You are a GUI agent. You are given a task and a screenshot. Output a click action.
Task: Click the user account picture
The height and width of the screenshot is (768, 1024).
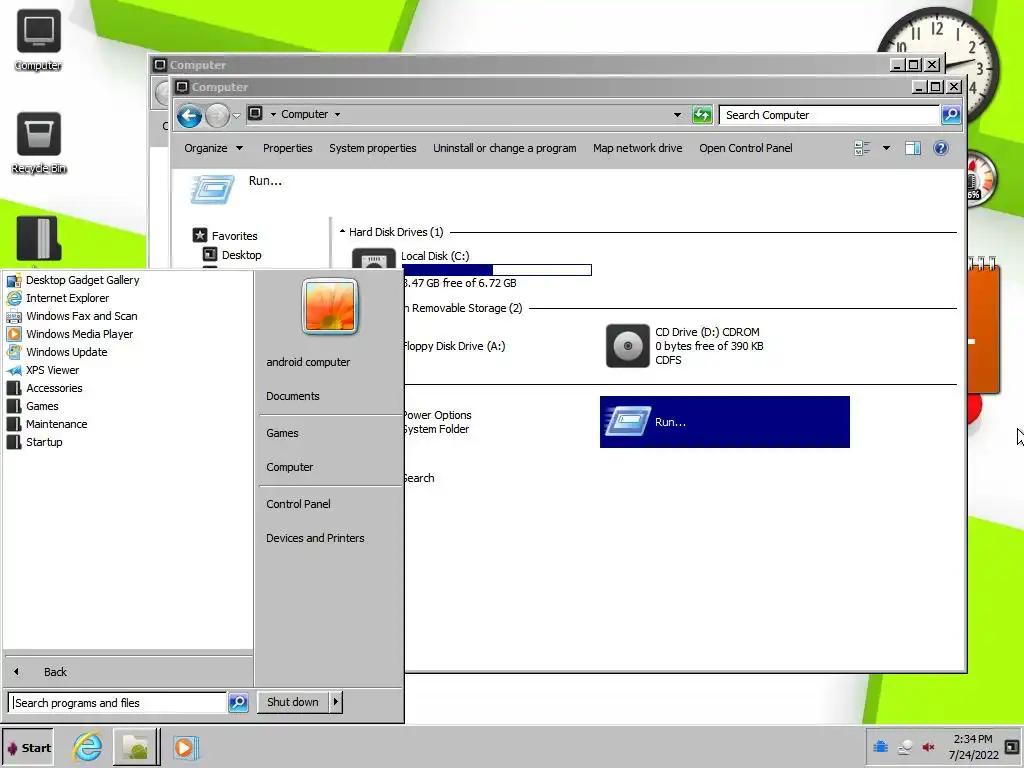pyautogui.click(x=330, y=306)
